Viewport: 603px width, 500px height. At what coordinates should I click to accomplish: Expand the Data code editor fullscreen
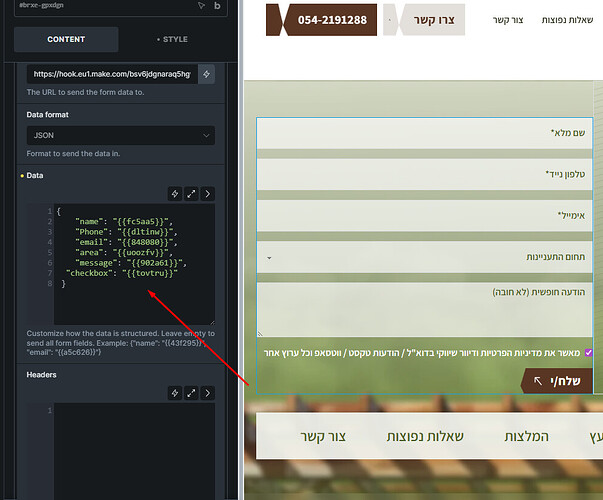191,194
